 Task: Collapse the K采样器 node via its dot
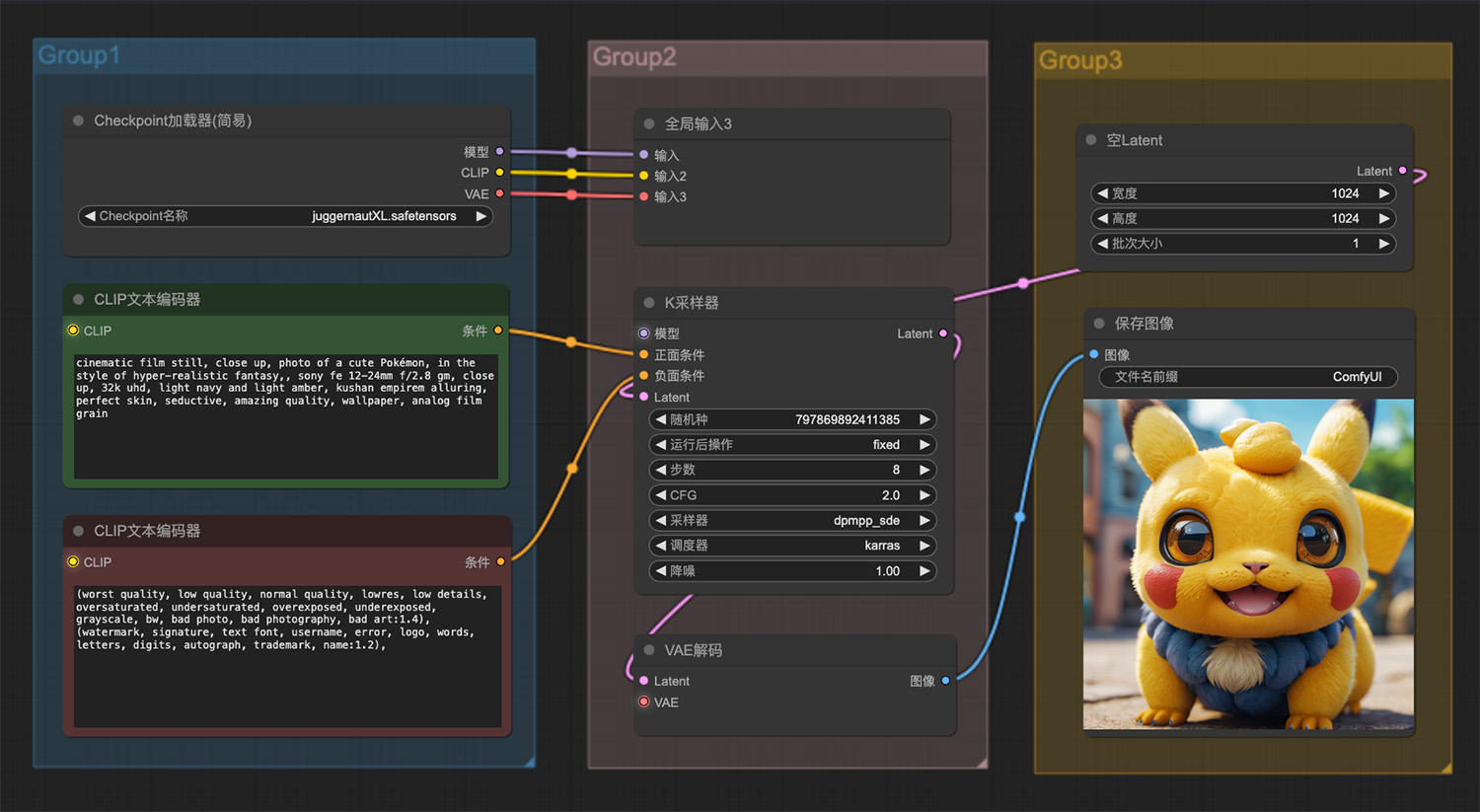[649, 303]
